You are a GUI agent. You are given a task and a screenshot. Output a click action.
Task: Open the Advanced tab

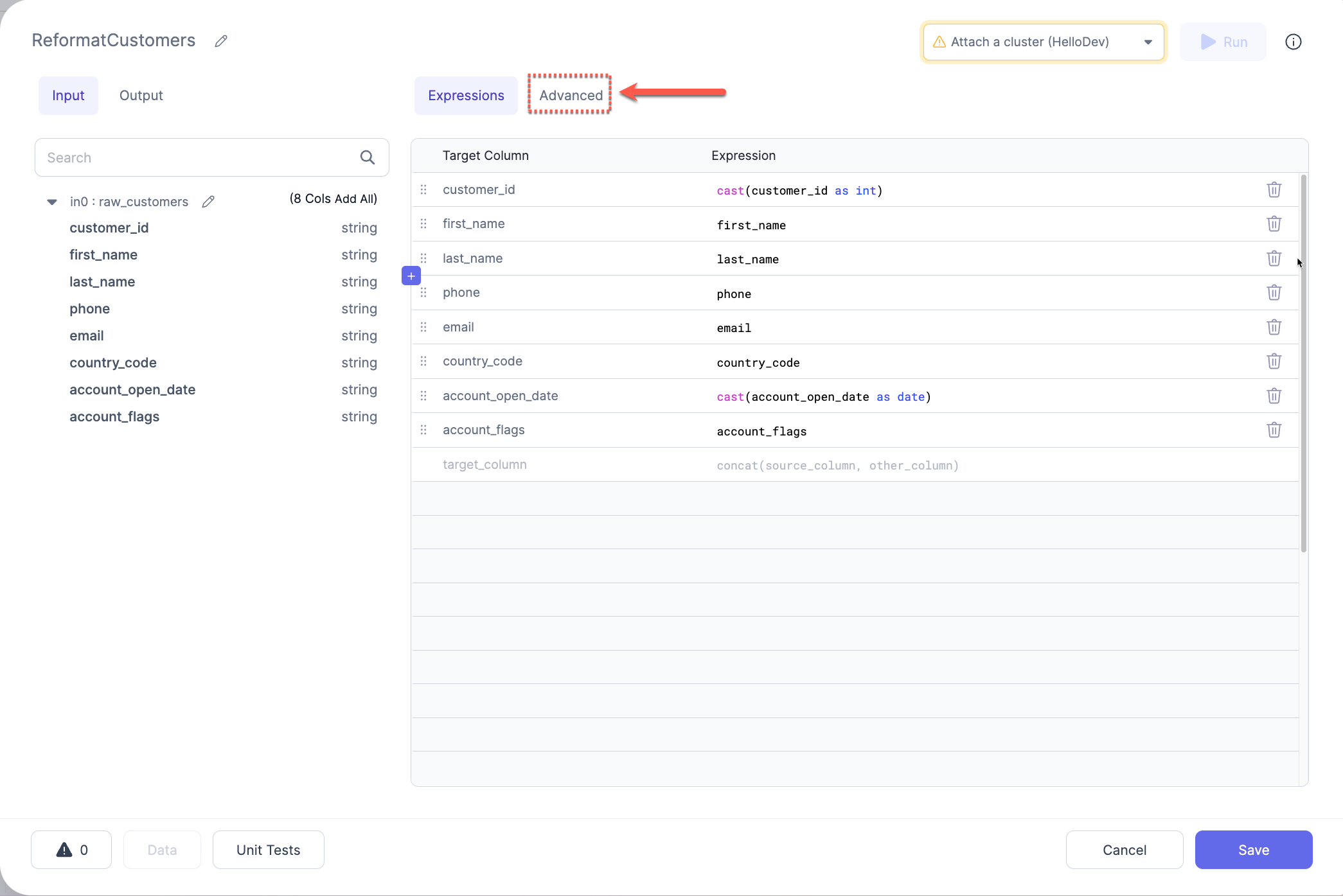570,94
